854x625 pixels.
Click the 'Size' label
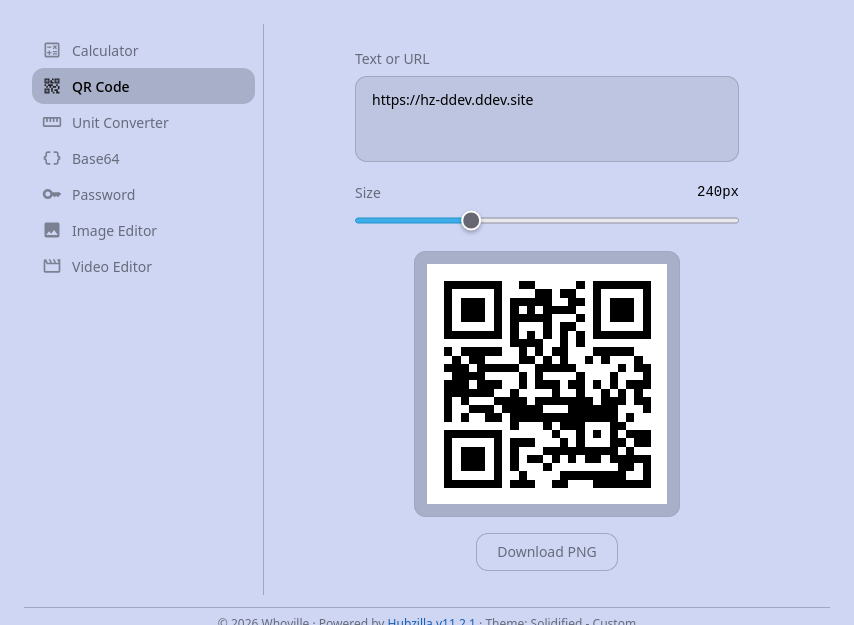tap(368, 193)
